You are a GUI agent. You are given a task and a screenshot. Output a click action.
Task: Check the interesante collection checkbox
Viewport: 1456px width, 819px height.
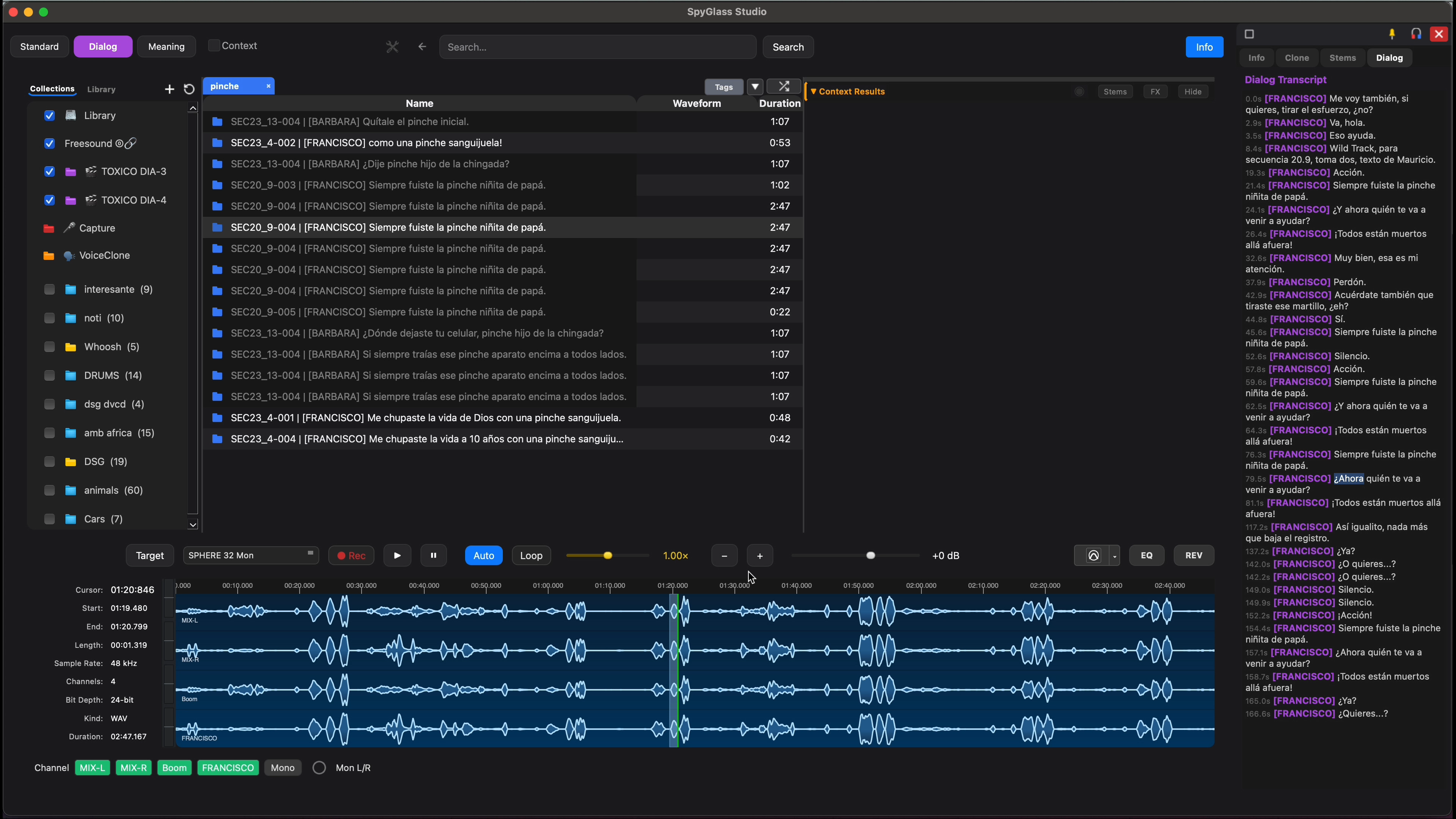[x=50, y=289]
